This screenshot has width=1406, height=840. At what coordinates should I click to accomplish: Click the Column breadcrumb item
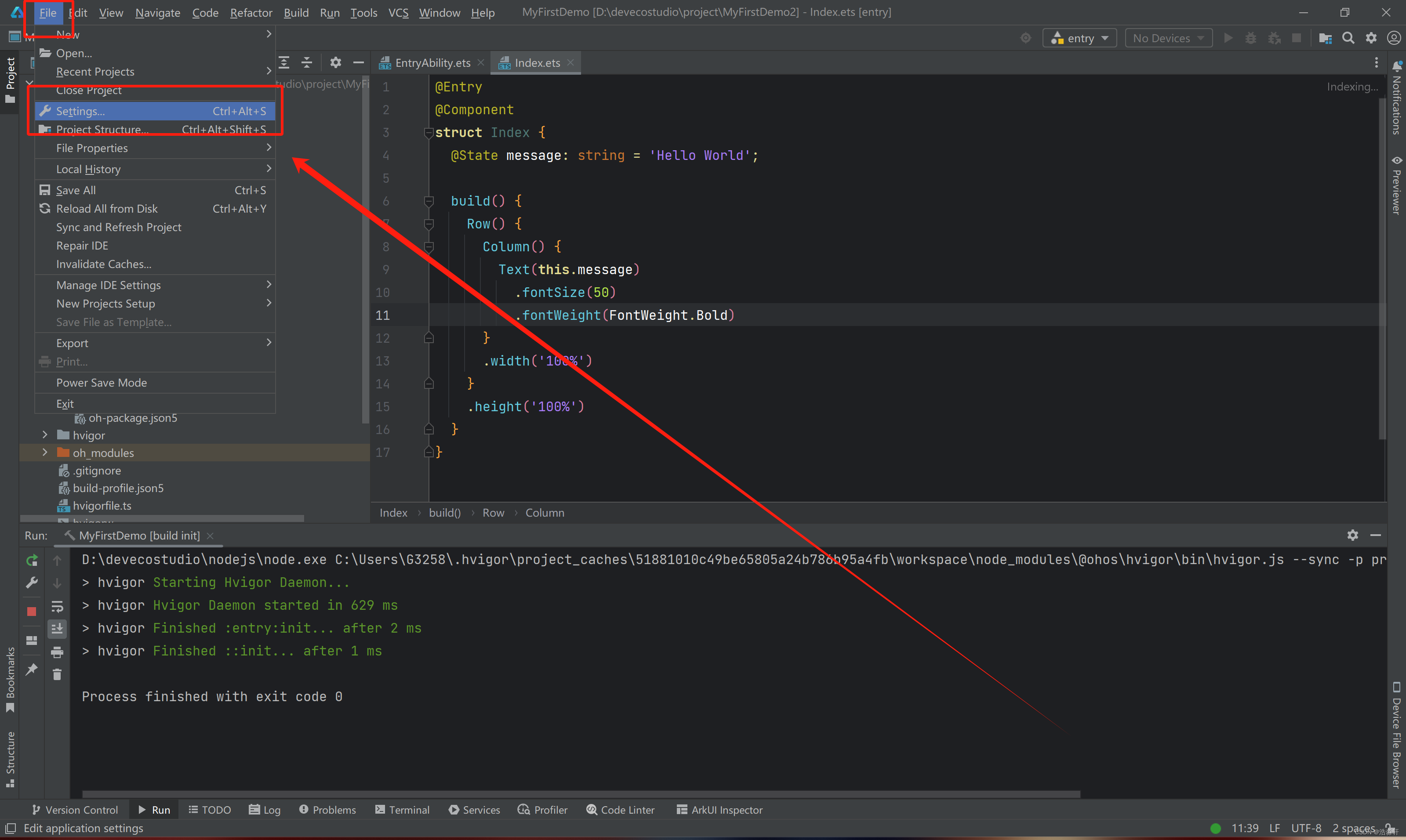[x=545, y=512]
